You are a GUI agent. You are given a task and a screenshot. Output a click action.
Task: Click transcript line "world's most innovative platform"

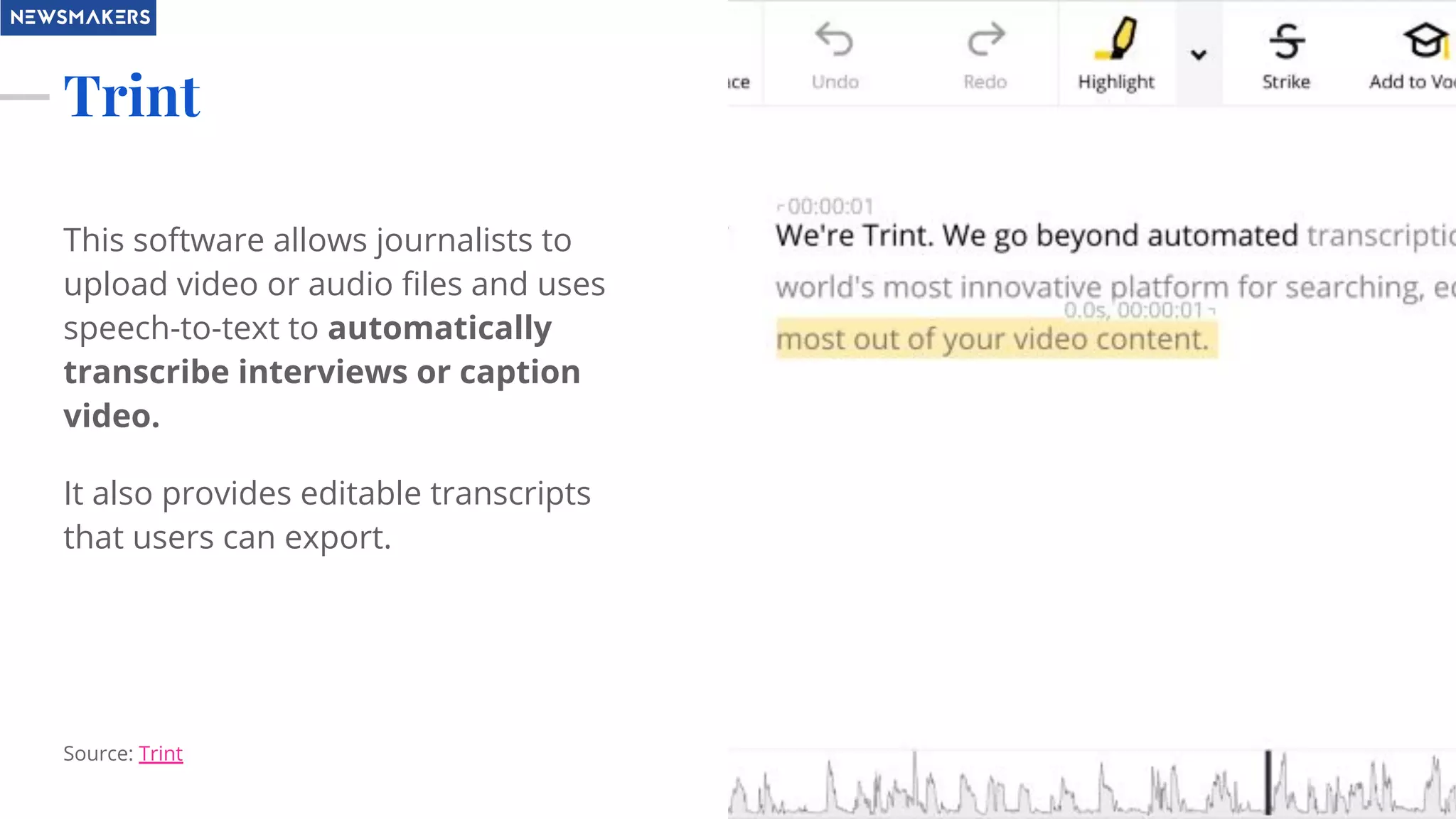pos(1002,288)
